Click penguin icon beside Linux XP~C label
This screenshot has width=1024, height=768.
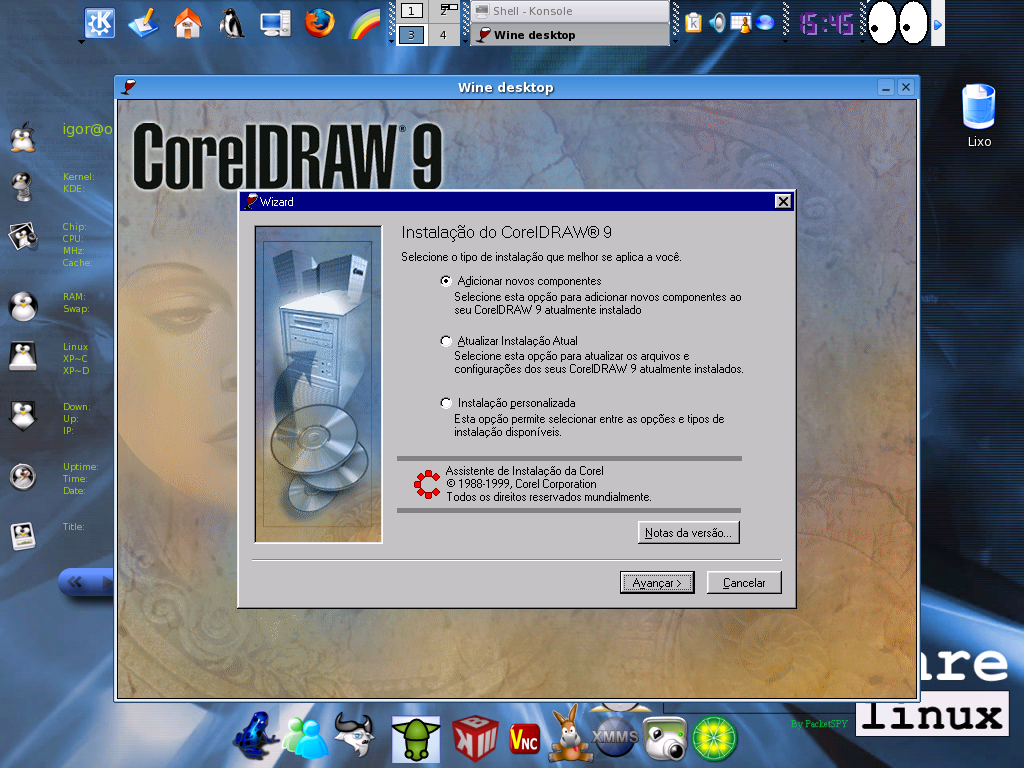(x=23, y=357)
